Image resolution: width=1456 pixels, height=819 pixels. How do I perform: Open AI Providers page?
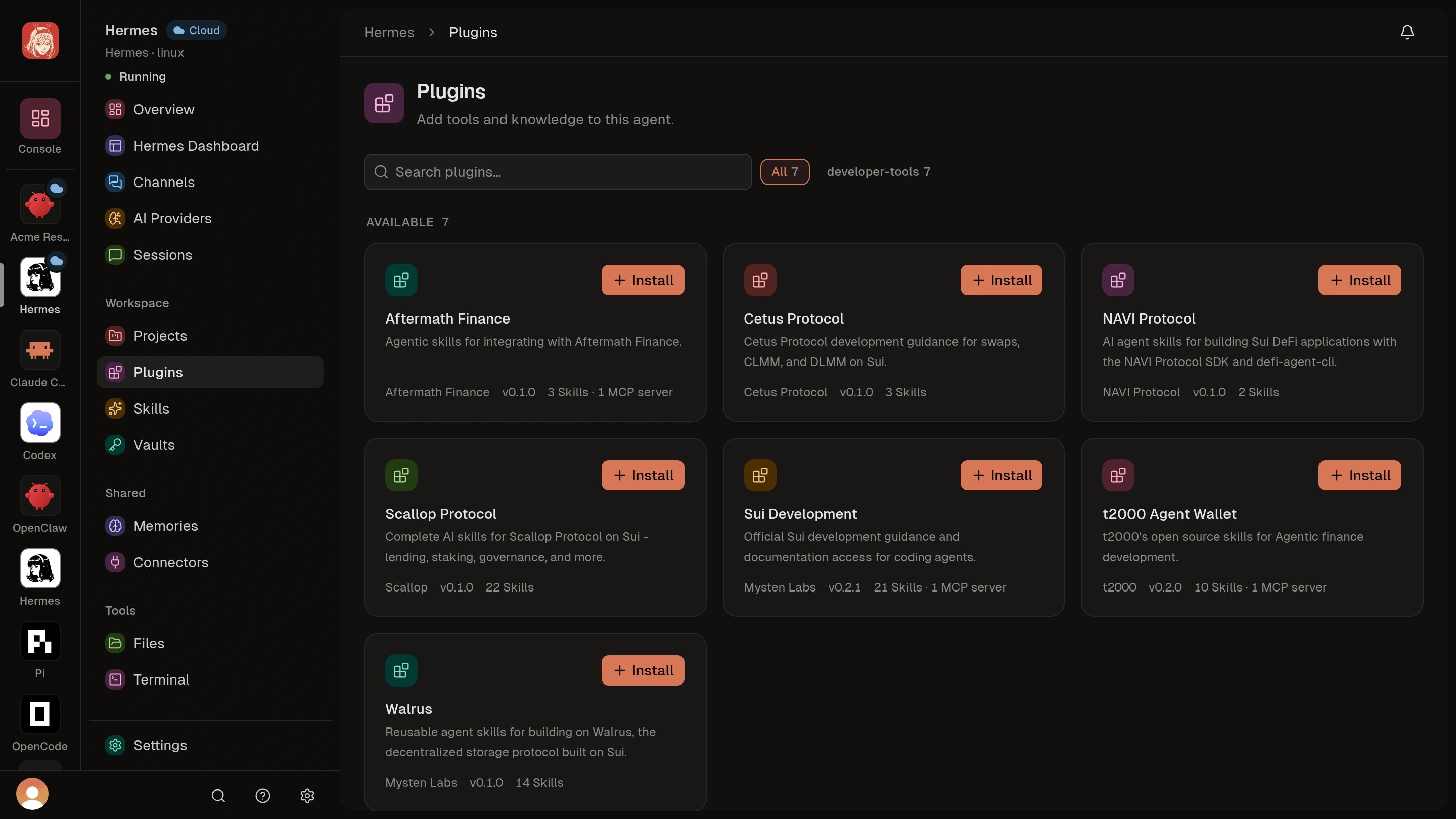point(210,219)
